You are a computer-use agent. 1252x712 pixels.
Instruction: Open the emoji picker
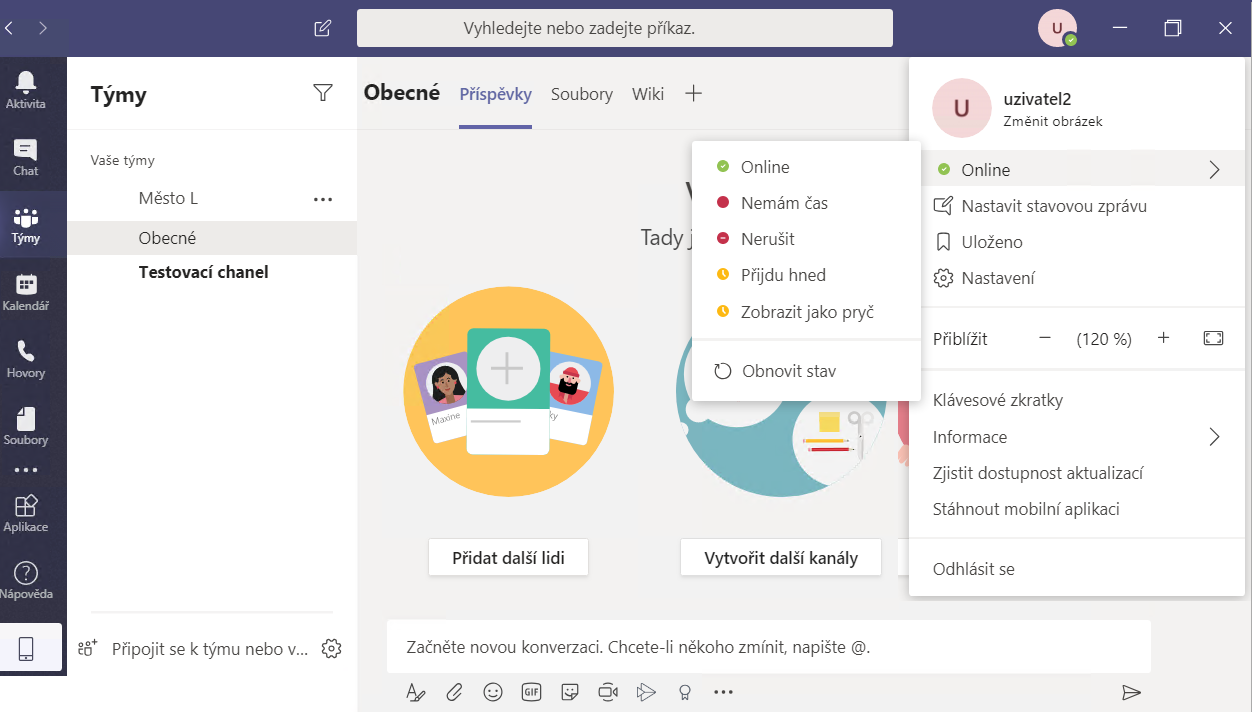[x=492, y=691]
